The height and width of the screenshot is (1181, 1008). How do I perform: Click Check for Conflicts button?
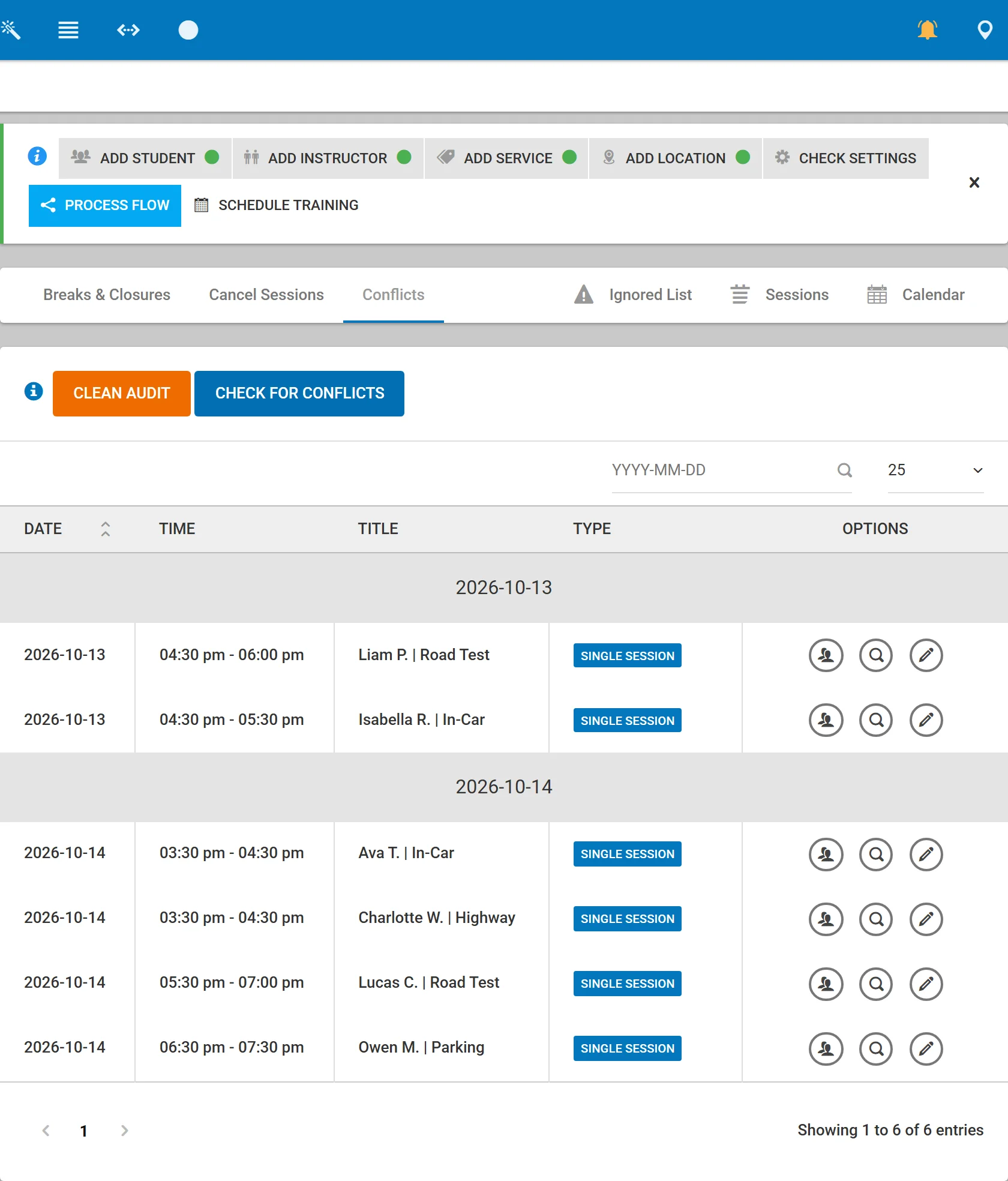[299, 393]
